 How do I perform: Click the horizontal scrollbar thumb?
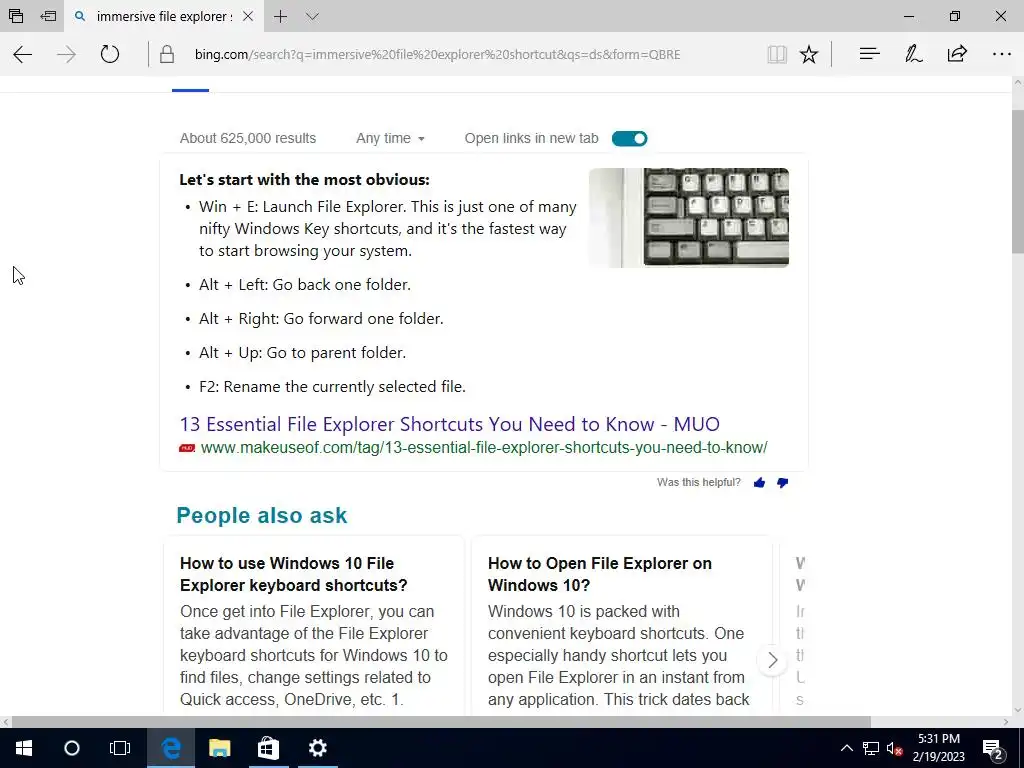coord(441,722)
